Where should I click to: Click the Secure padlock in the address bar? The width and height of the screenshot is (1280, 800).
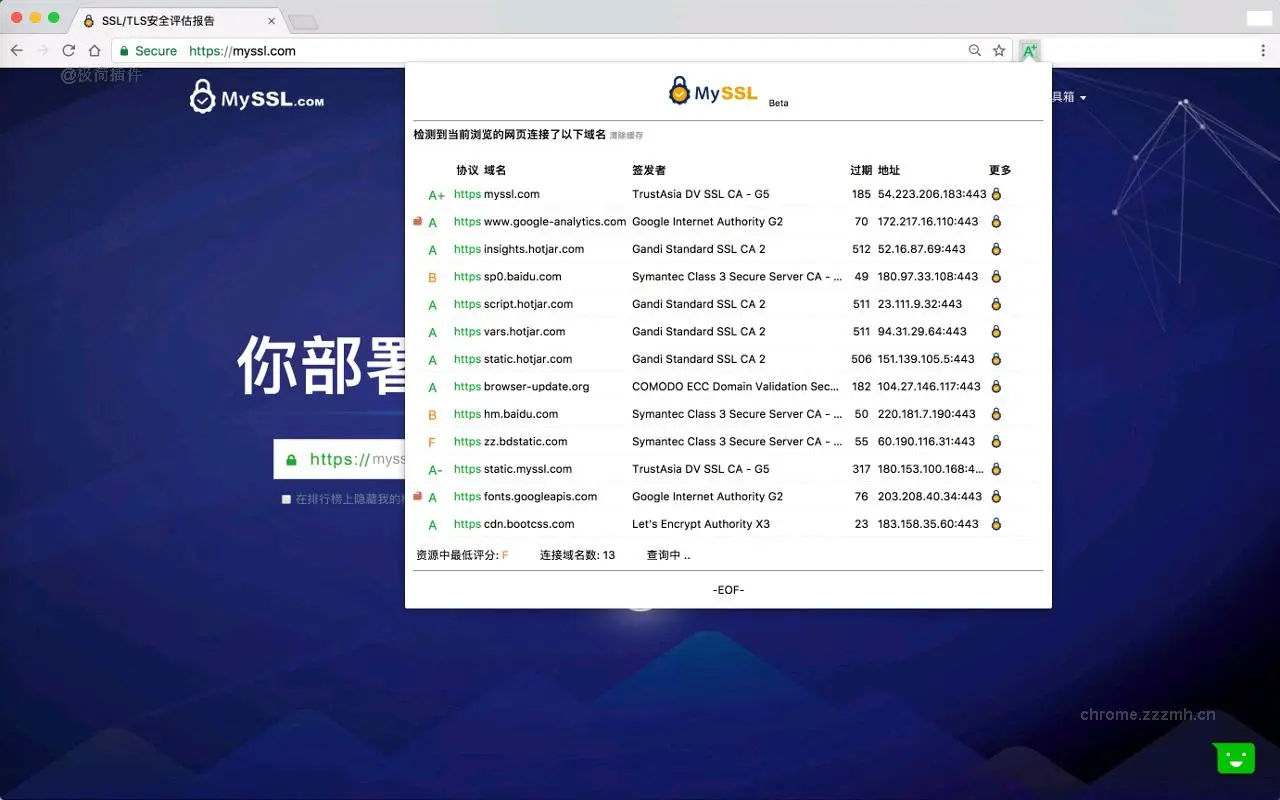point(125,50)
